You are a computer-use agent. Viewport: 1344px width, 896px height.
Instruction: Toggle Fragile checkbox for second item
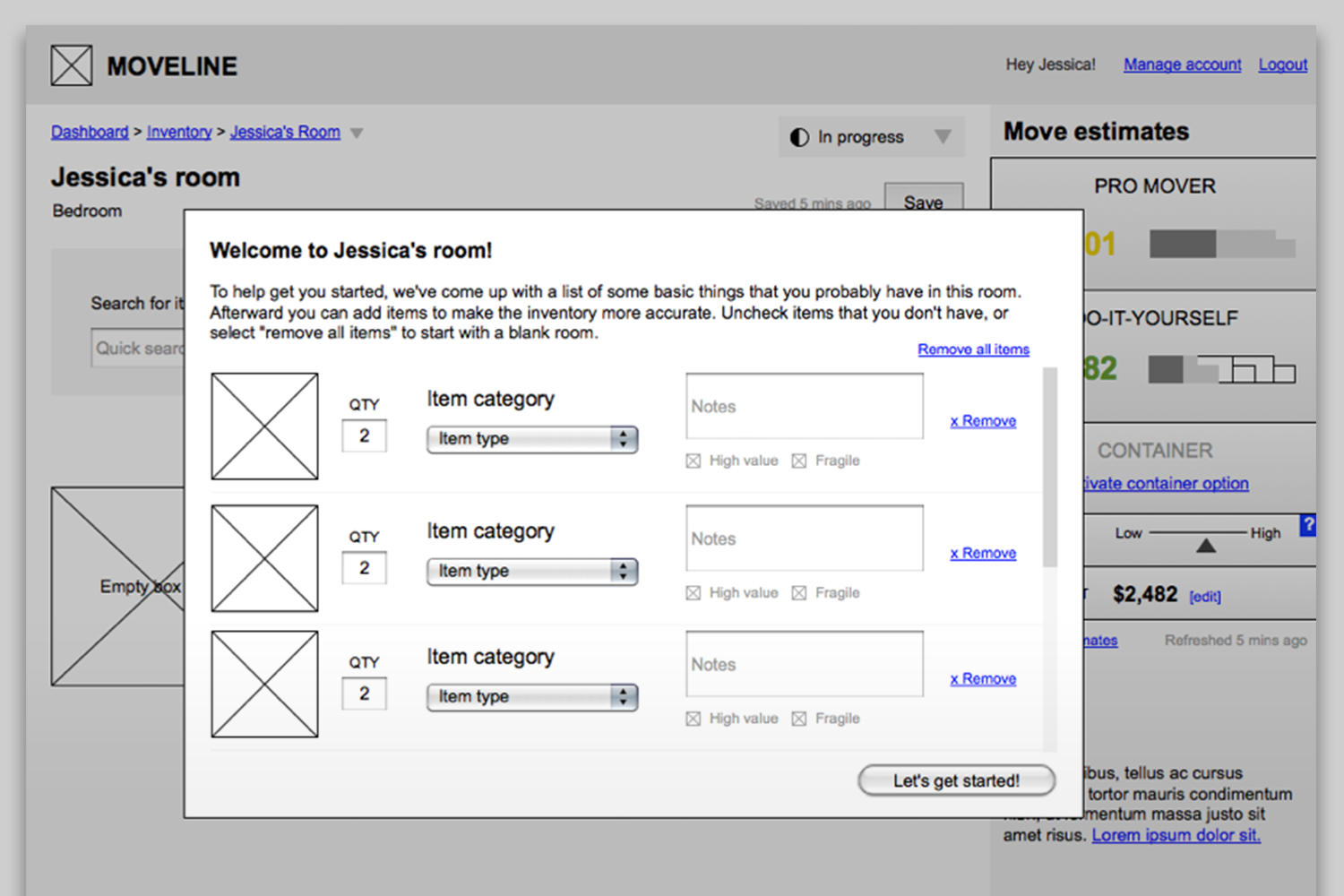point(799,593)
